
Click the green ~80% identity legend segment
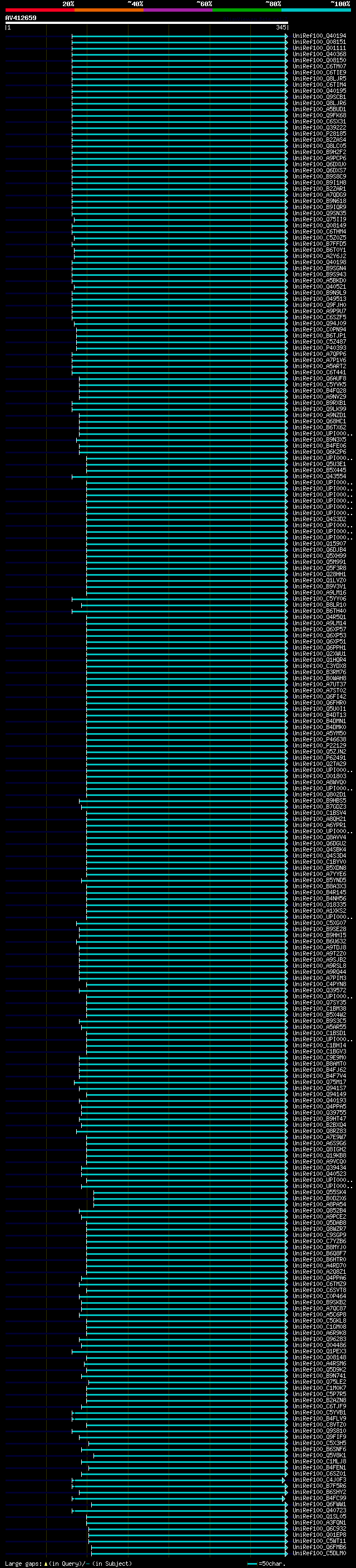coord(247,10)
